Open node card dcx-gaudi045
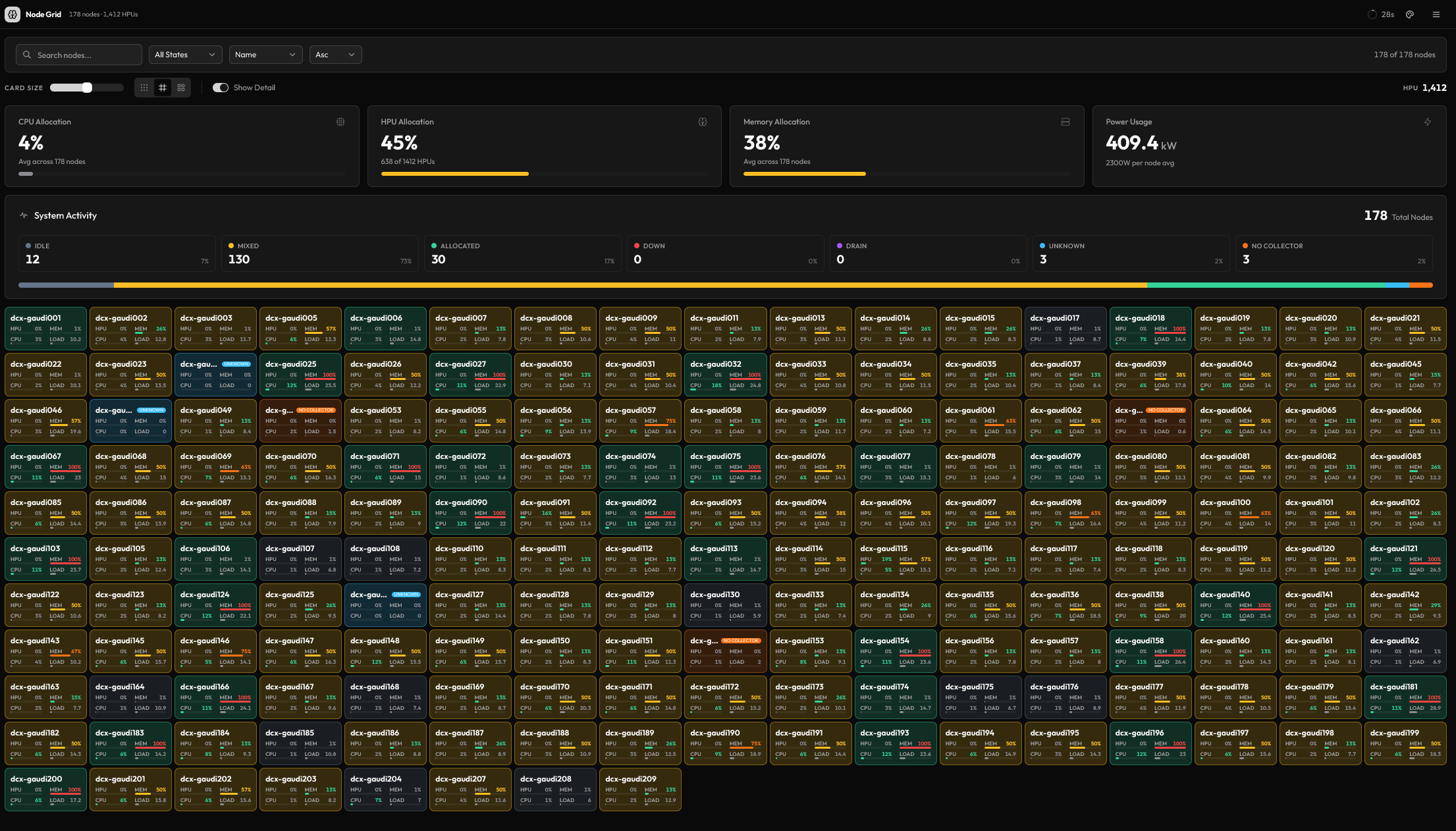This screenshot has width=1456, height=831. point(1405,374)
